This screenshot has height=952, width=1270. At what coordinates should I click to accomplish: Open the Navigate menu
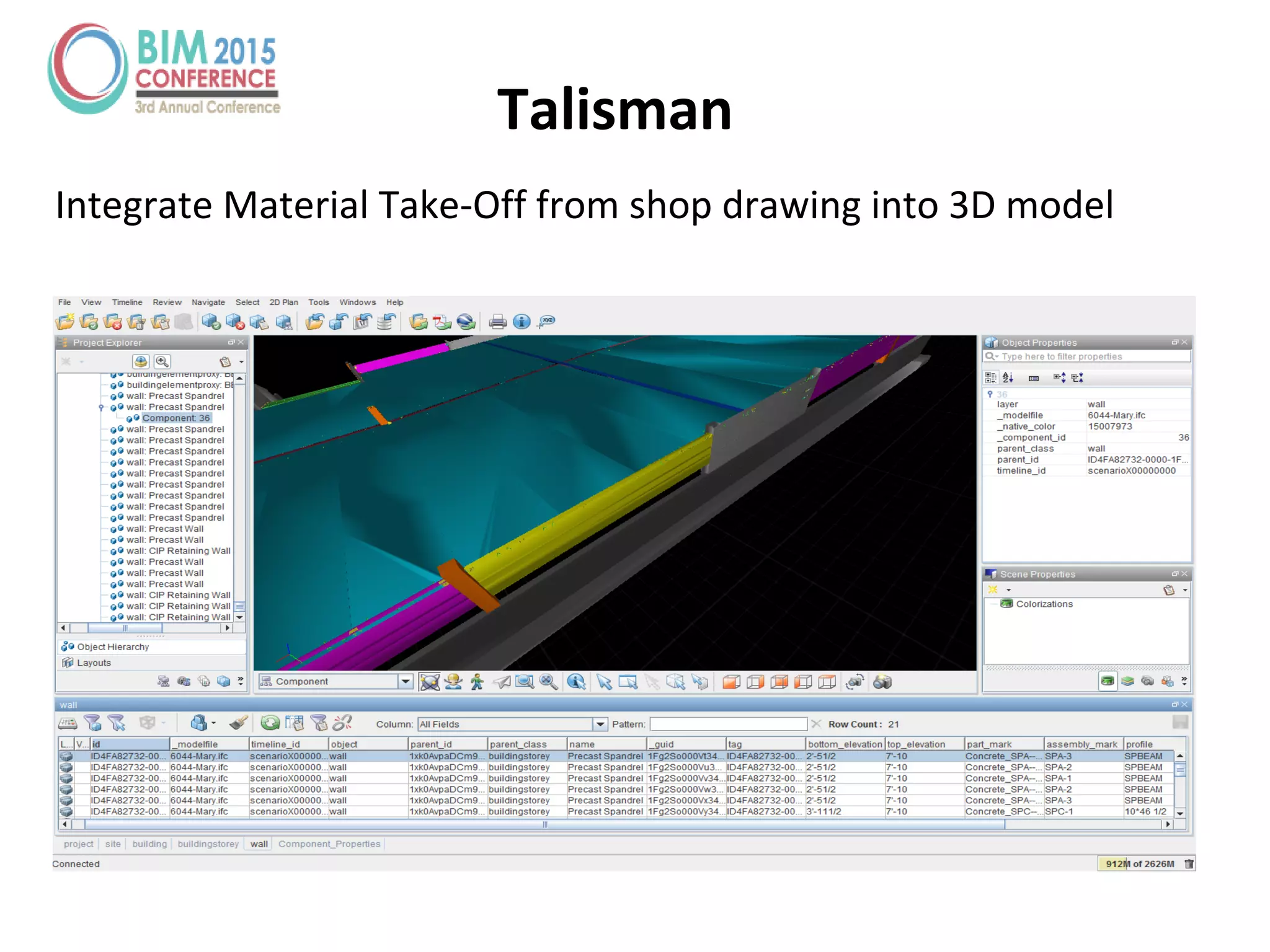pos(208,302)
